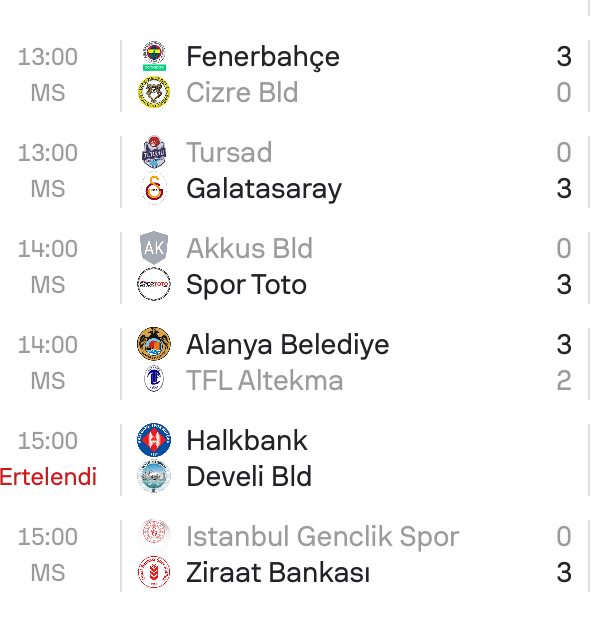Image resolution: width=596 pixels, height=618 pixels.
Task: Open the Alanya Belediye team name
Action: (288, 345)
